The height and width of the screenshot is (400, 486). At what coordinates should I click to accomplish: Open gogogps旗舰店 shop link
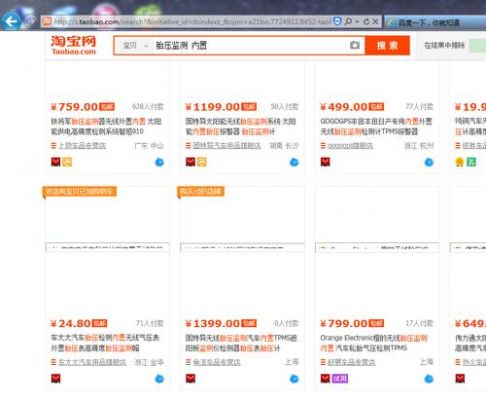click(350, 146)
